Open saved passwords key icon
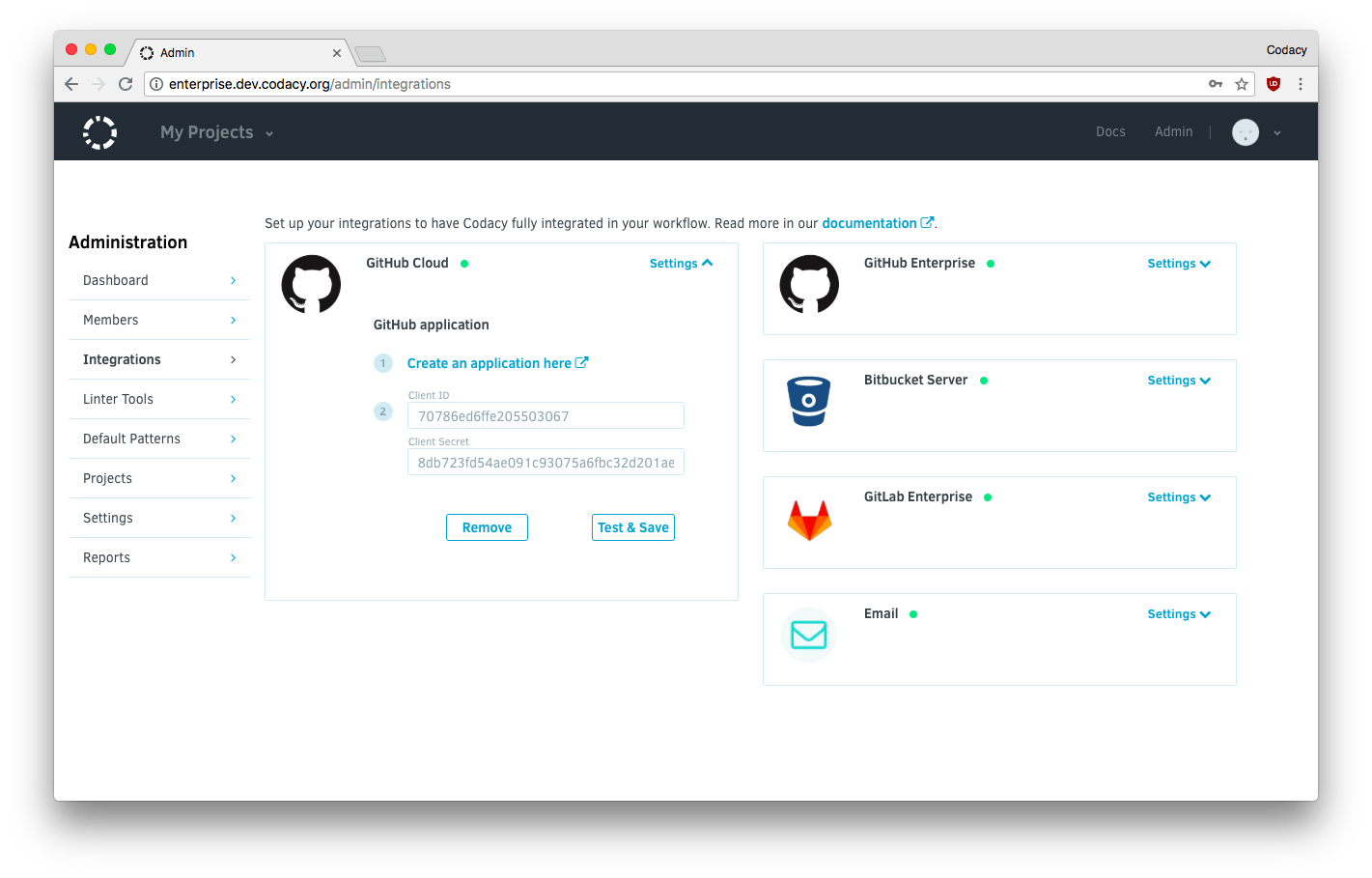1372x878 pixels. coord(1216,84)
